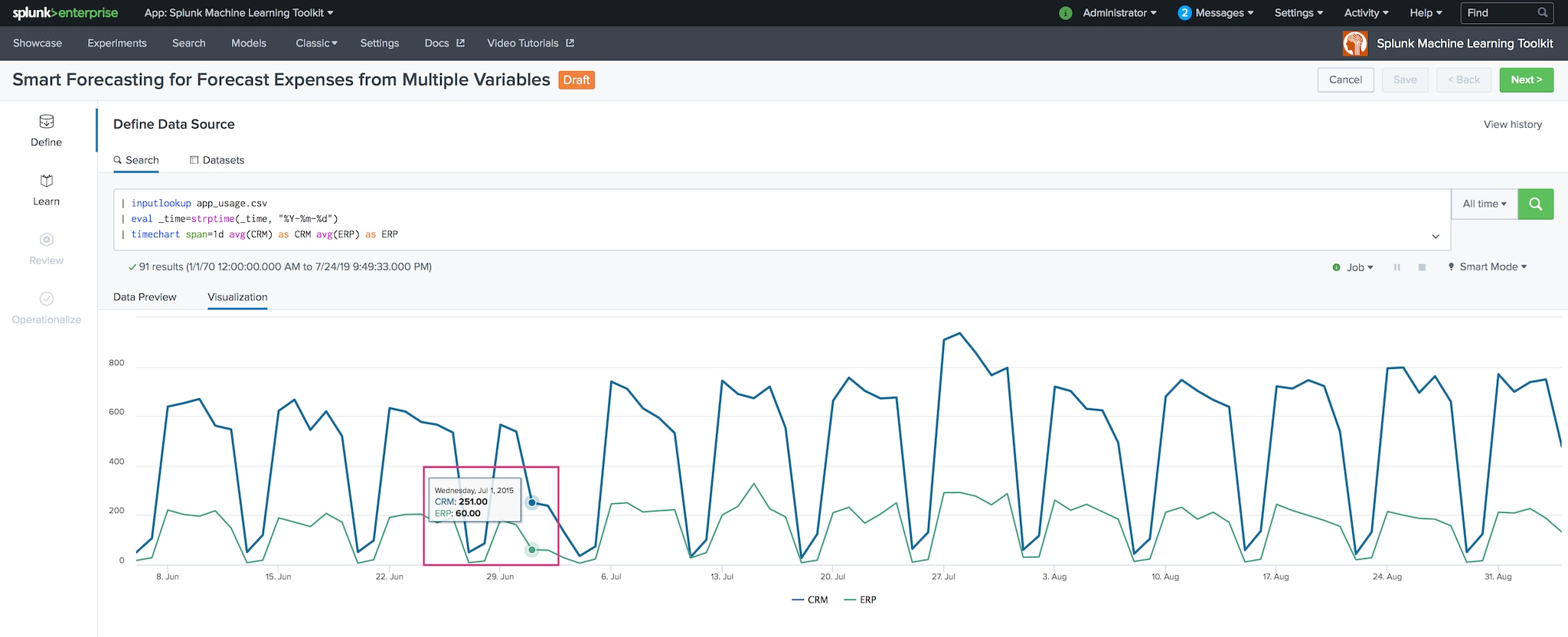Click the Define step database icon
The width and height of the screenshot is (1568, 637).
(x=47, y=122)
